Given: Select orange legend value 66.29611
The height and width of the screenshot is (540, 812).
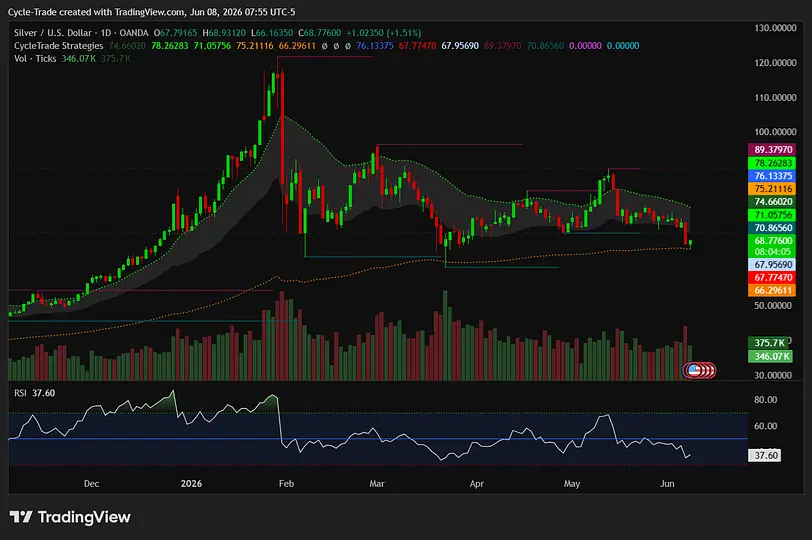Looking at the screenshot, I should (297, 46).
